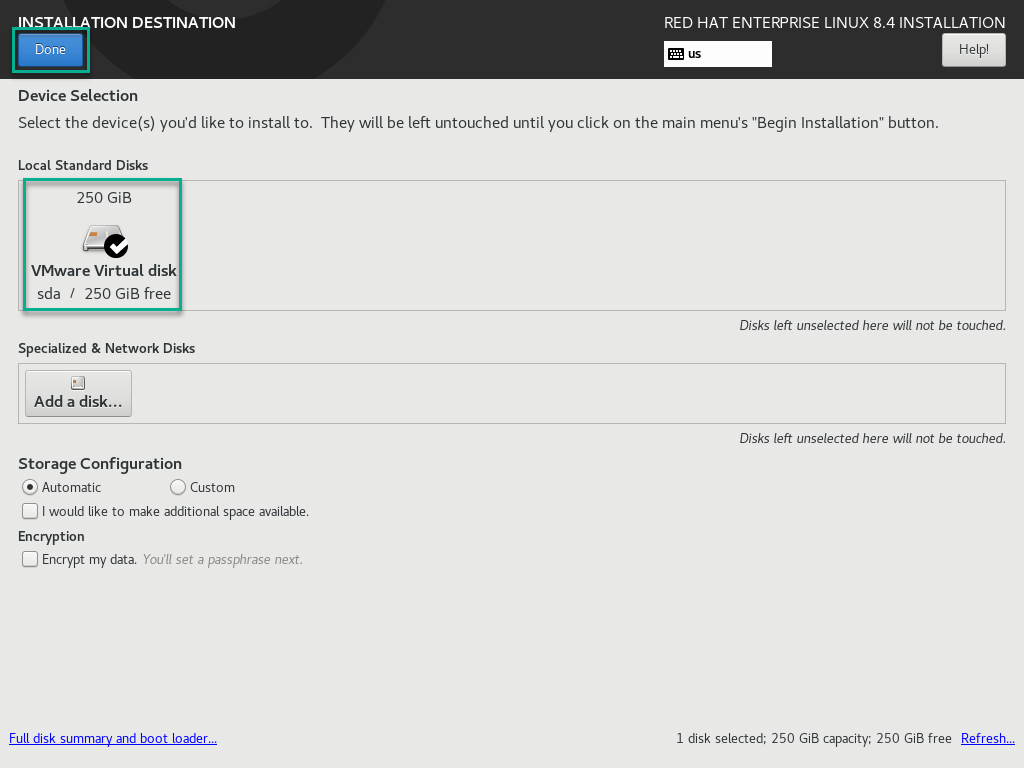
Task: Click the blue Done button
Action: pyautogui.click(x=50, y=50)
